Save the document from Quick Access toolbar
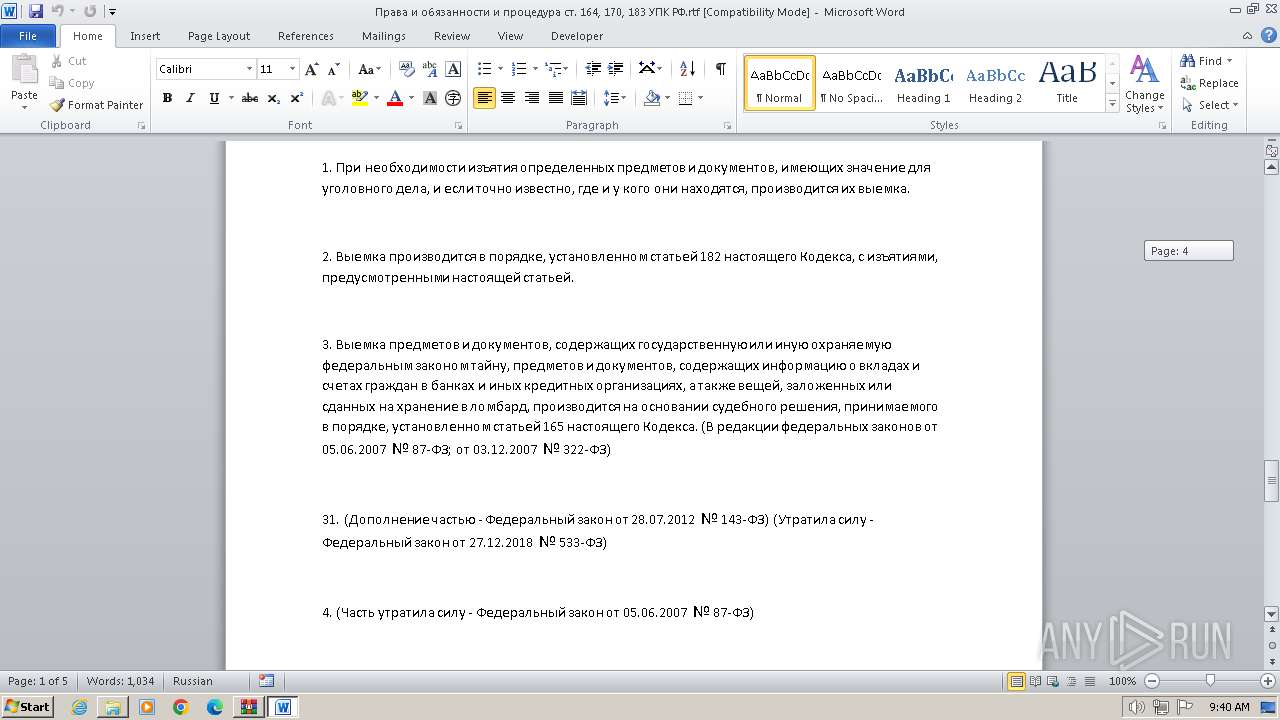Screen dimensions: 1280x720 36,12
